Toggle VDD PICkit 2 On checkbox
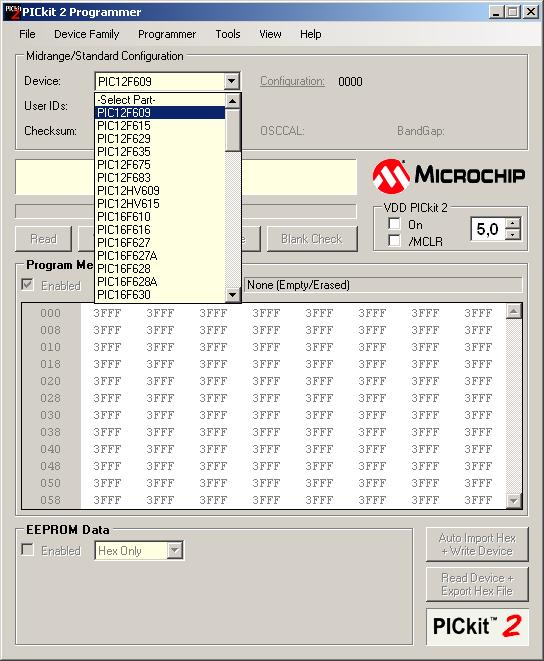Screen dimensions: 544x661 pyautogui.click(x=394, y=223)
